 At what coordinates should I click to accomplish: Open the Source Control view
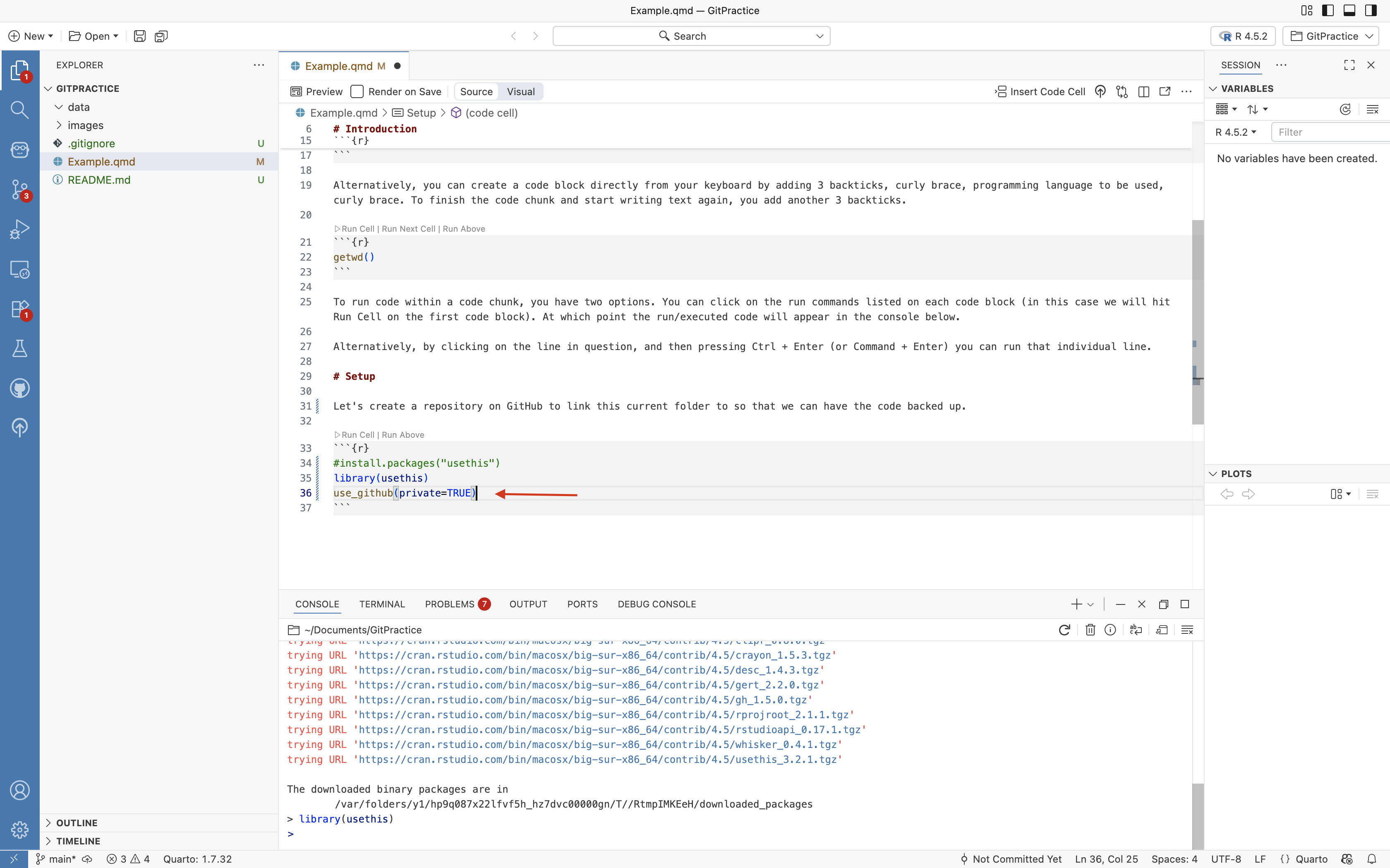click(x=19, y=189)
